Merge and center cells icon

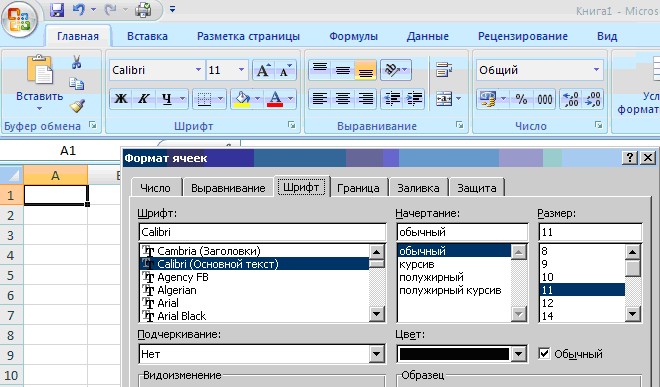444,99
